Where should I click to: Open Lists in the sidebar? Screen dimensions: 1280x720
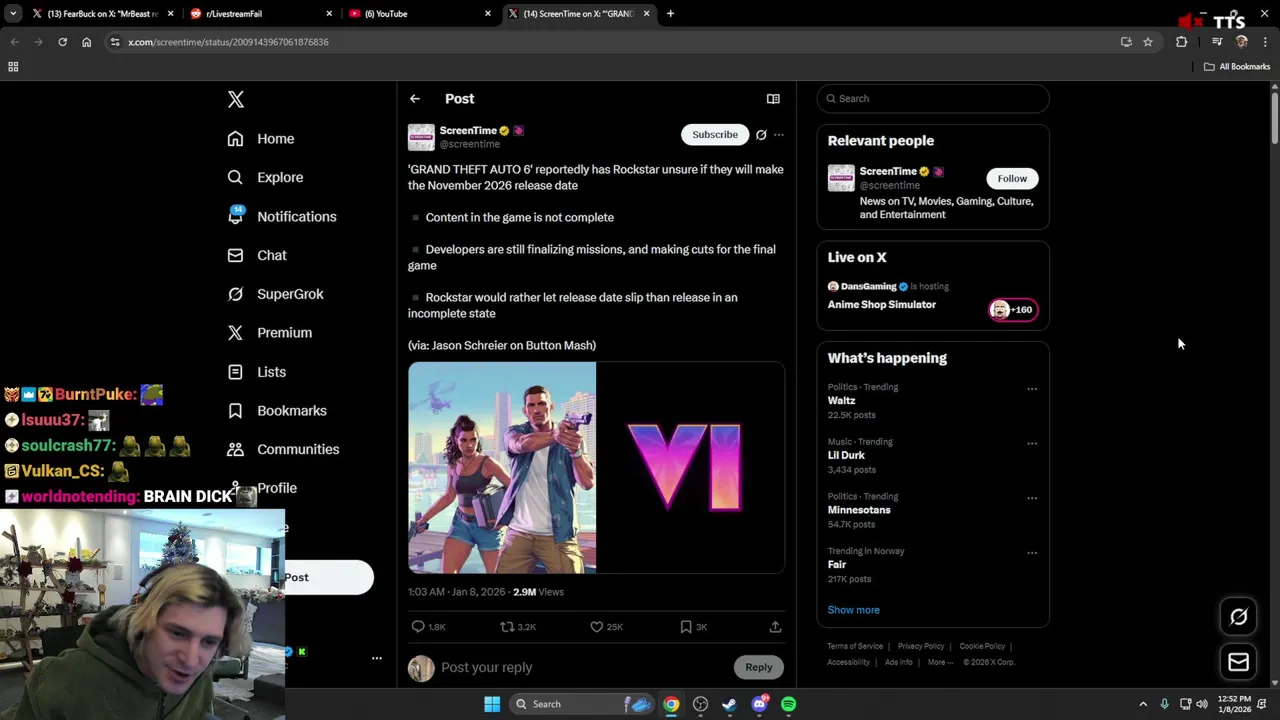tap(257, 372)
